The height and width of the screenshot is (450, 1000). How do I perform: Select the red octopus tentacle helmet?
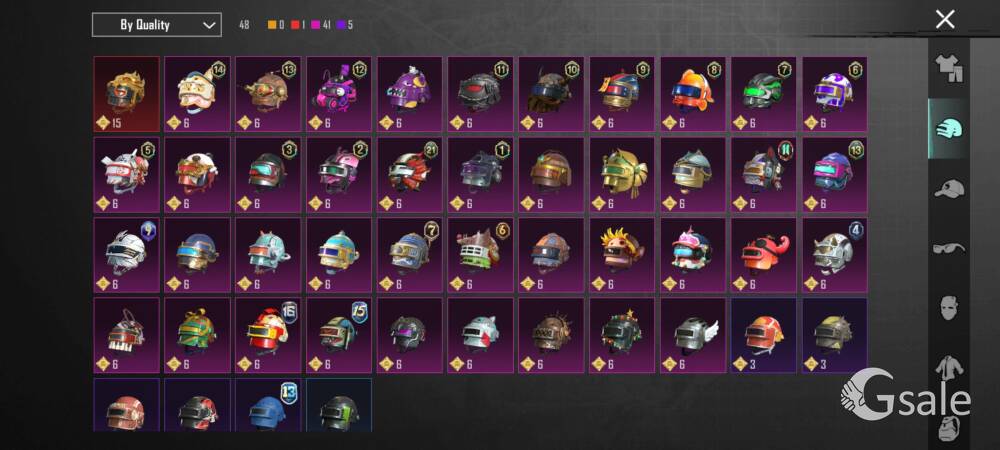coord(763,255)
